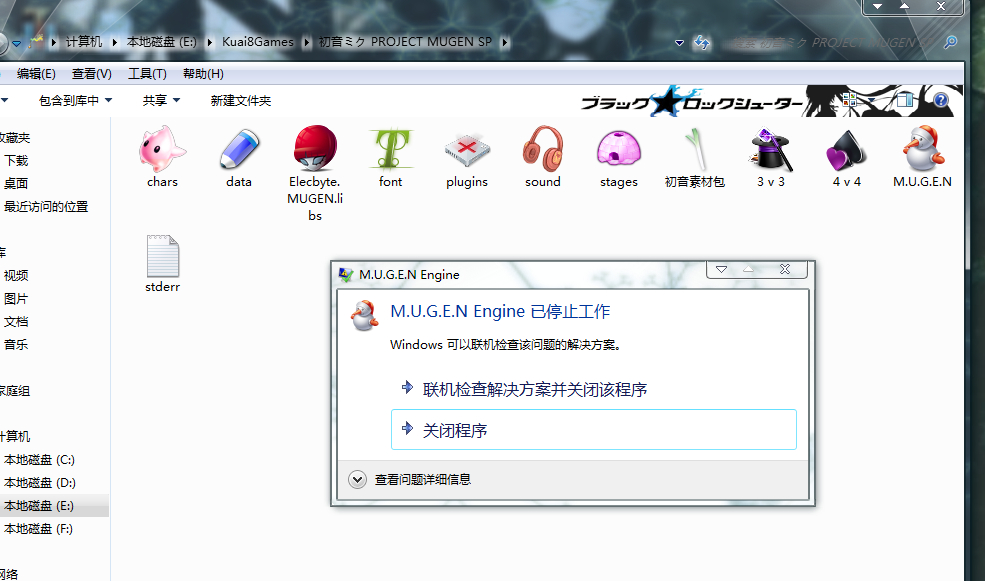
Task: Open 图片 library in sidebar
Action: point(16,299)
